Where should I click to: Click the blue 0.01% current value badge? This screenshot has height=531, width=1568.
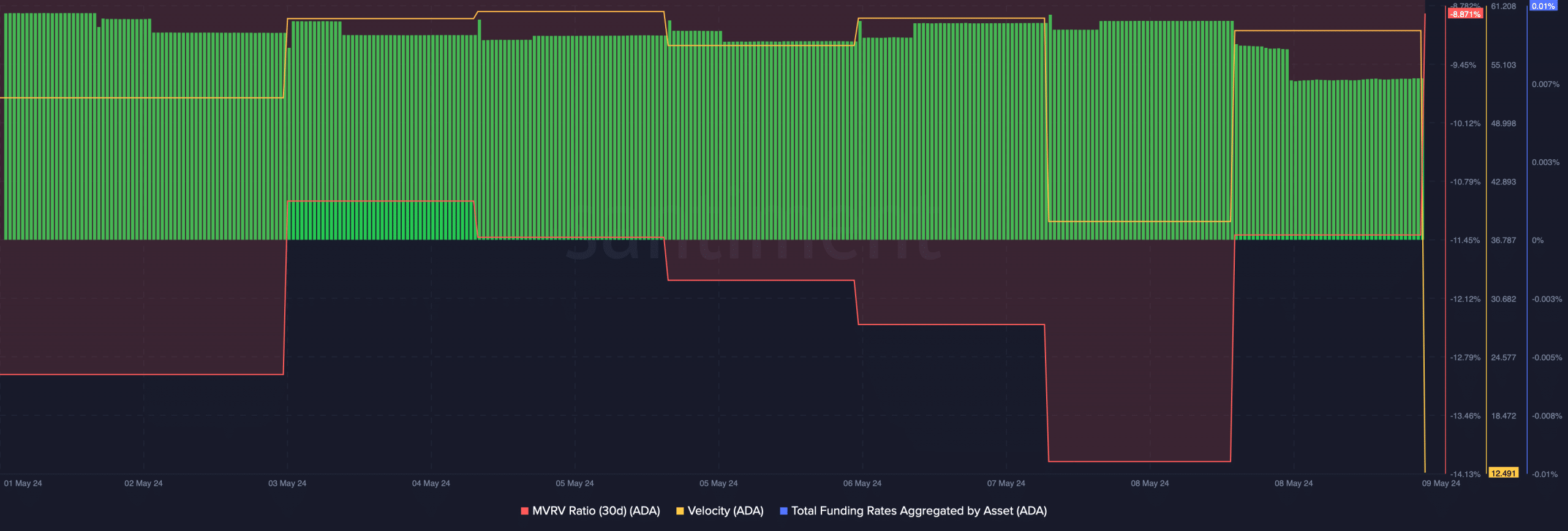pyautogui.click(x=1543, y=6)
